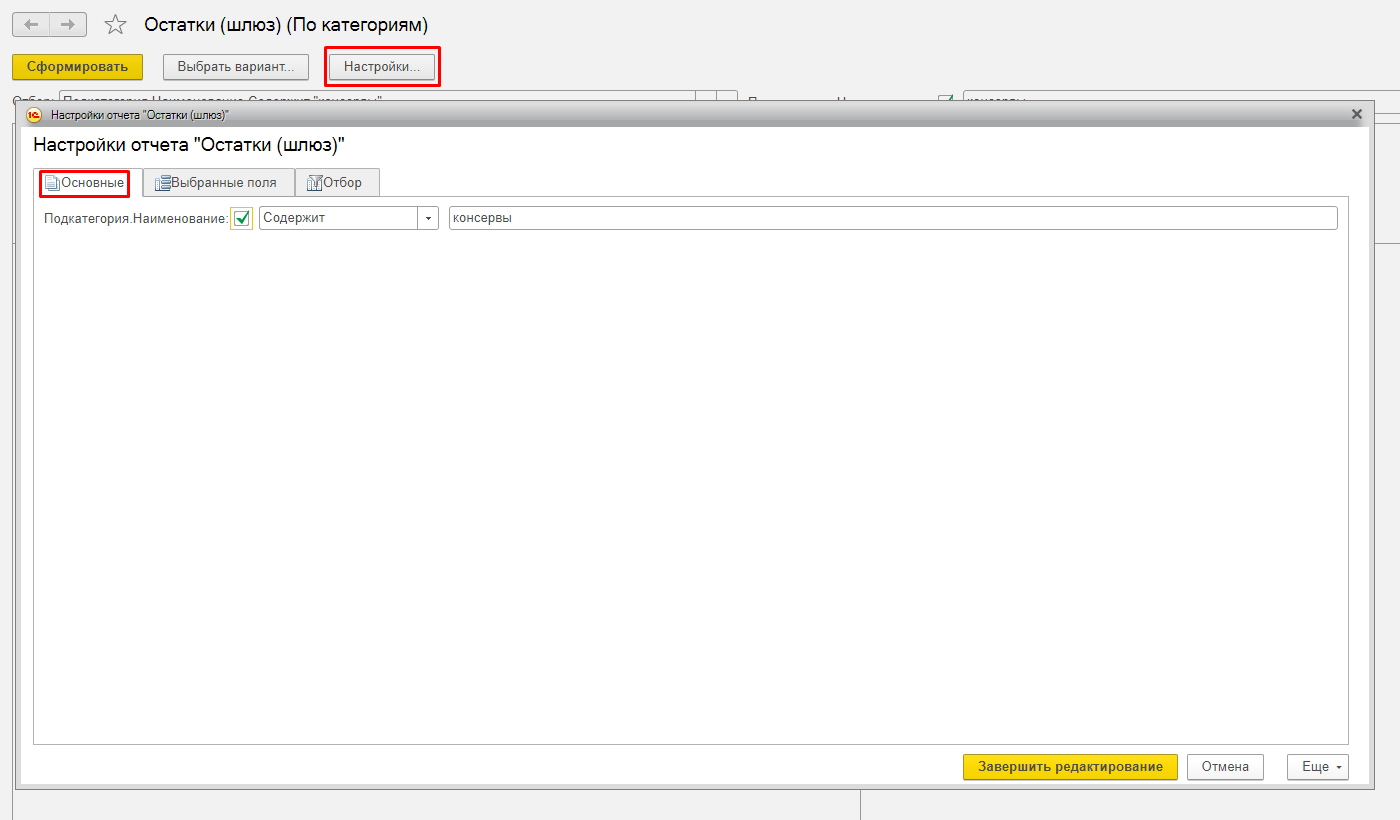Open the Выбрать вариант... chooser
The width and height of the screenshot is (1400, 820).
[236, 67]
